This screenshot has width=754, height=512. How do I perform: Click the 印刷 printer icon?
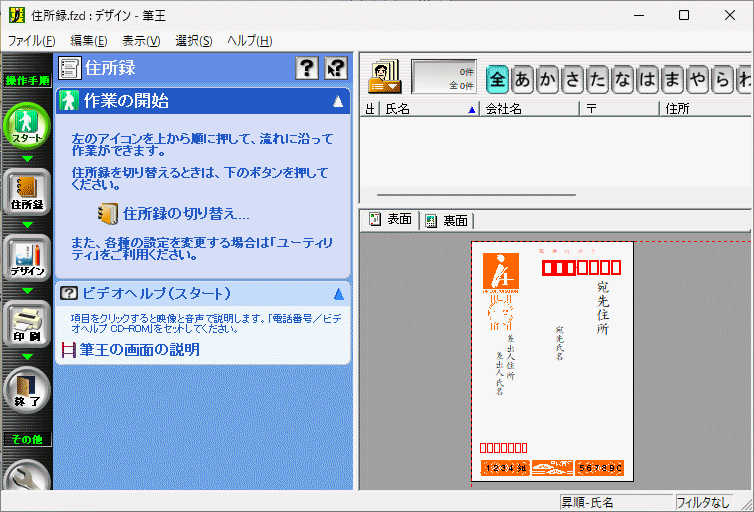pos(27,324)
